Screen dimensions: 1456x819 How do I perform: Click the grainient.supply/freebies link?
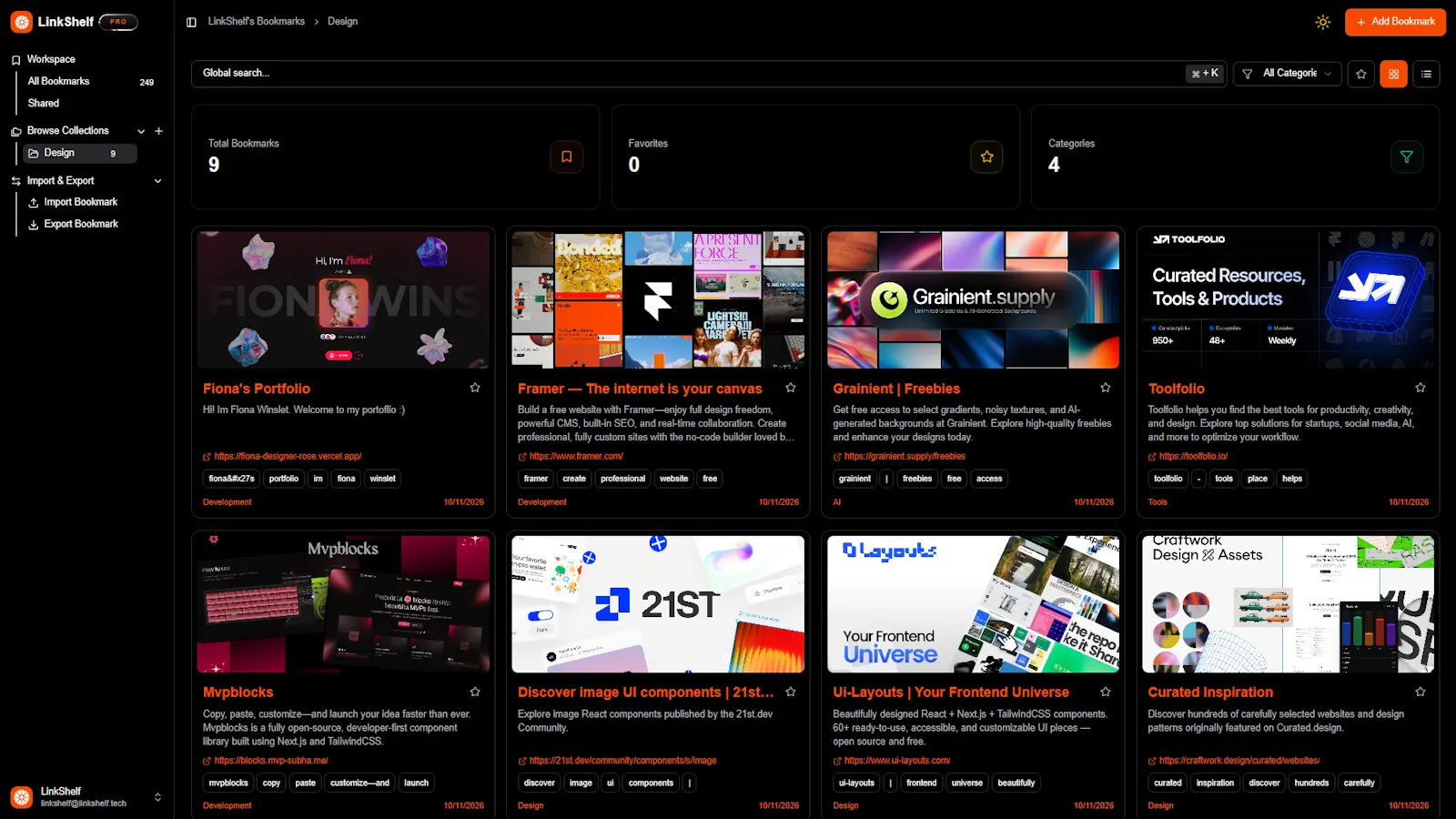905,457
